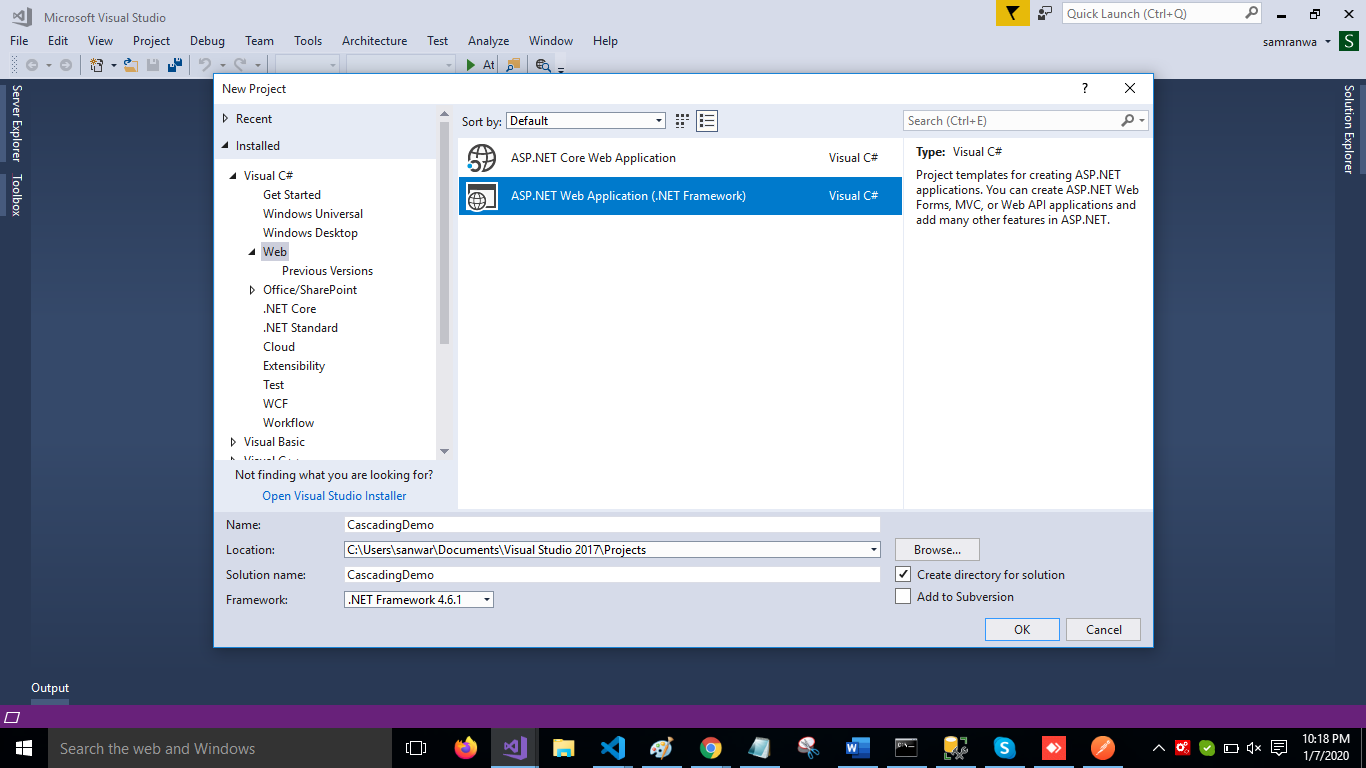Launch Firefox from the taskbar
Screen dimensions: 1366x768
click(x=466, y=748)
